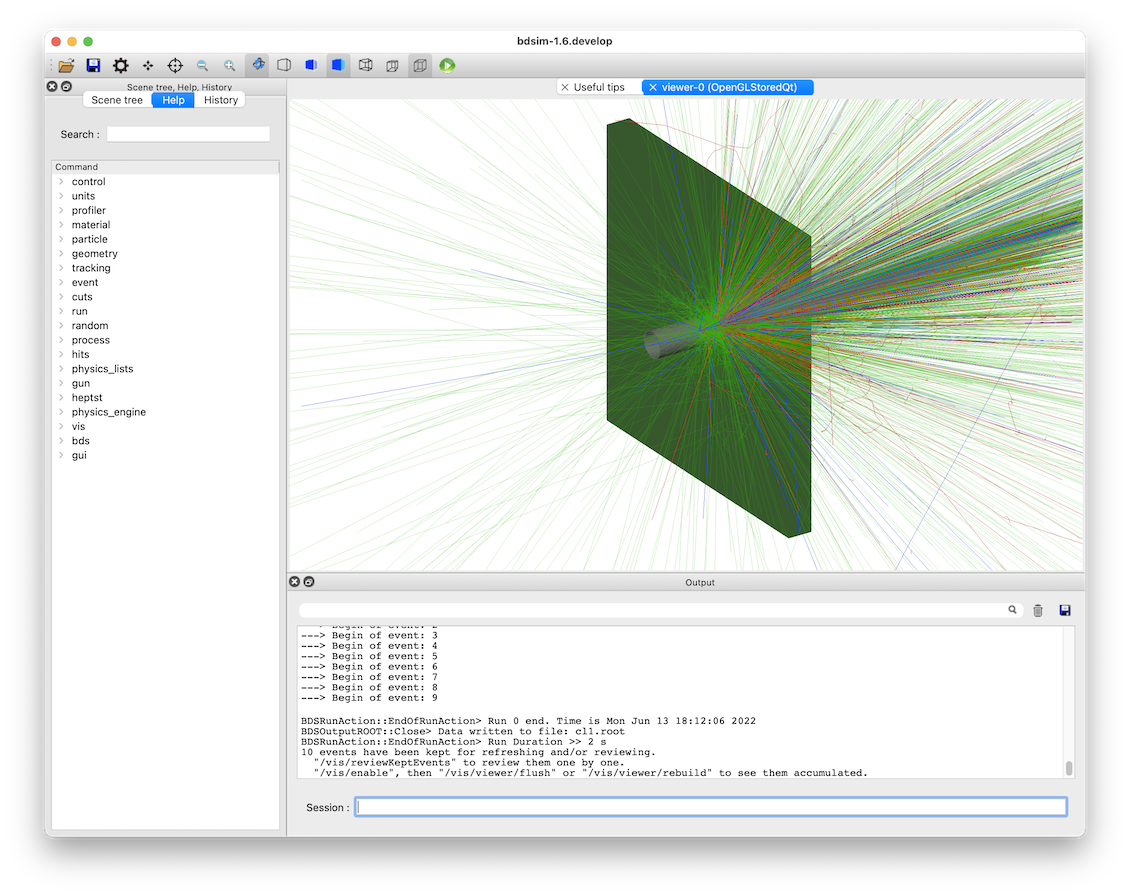
Task: Expand the units command group
Action: click(x=61, y=196)
